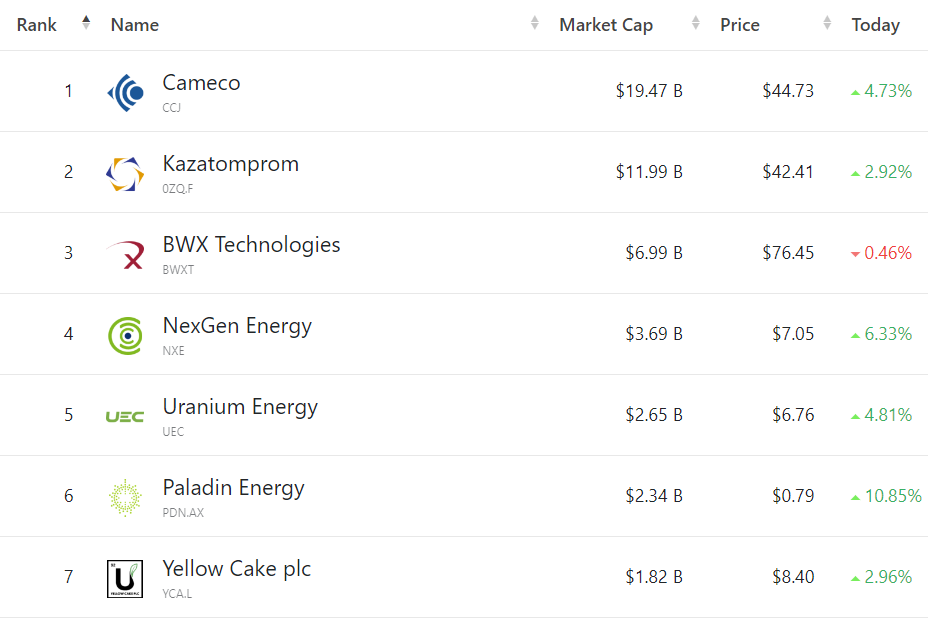Sort using arrows beside Price column

coord(827,24)
